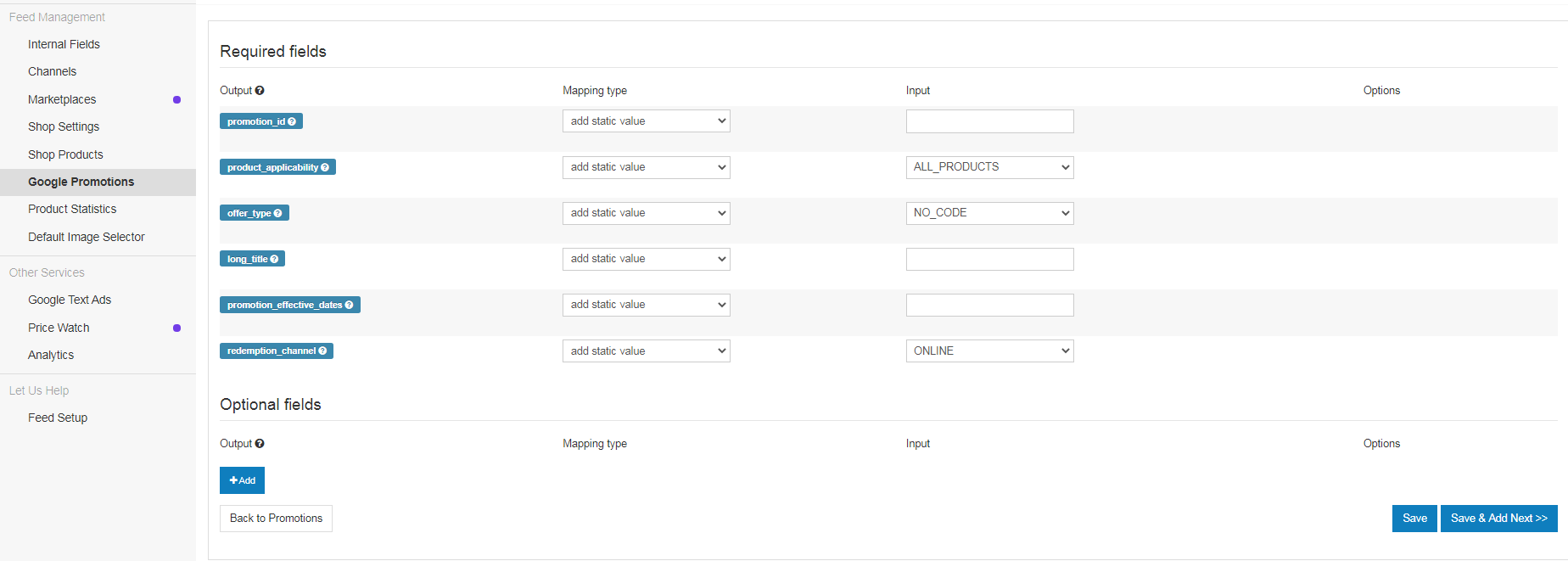The image size is (1568, 561).
Task: Click help icon next to Required fields Output
Action: pos(260,91)
